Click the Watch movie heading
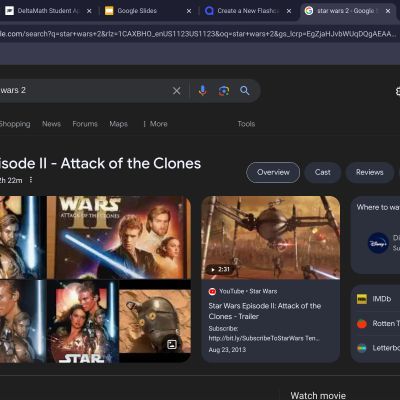400x400 pixels. pos(318,395)
